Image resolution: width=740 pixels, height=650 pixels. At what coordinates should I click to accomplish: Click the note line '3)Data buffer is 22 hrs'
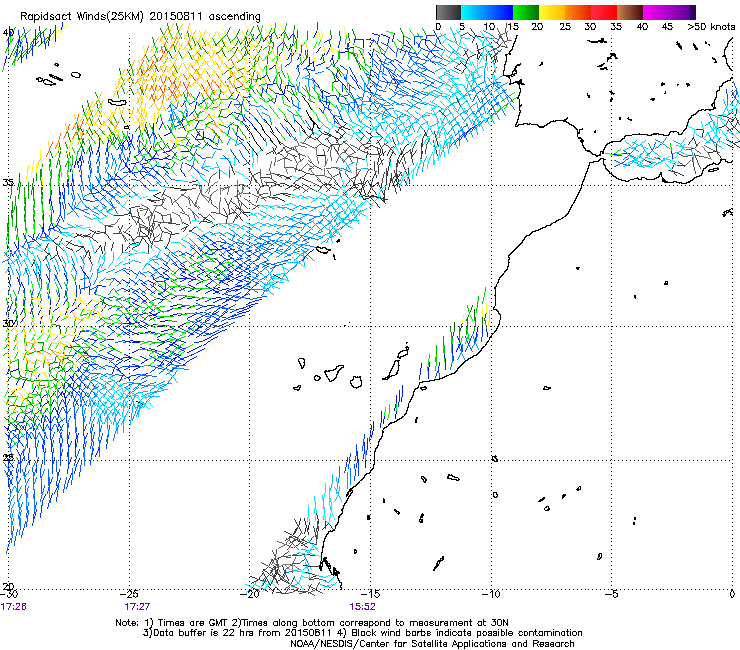[362, 633]
